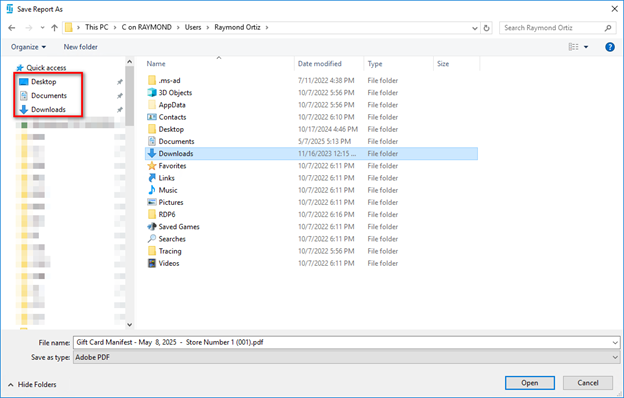The height and width of the screenshot is (398, 624).
Task: Open the Help question mark icon
Action: [x=610, y=47]
